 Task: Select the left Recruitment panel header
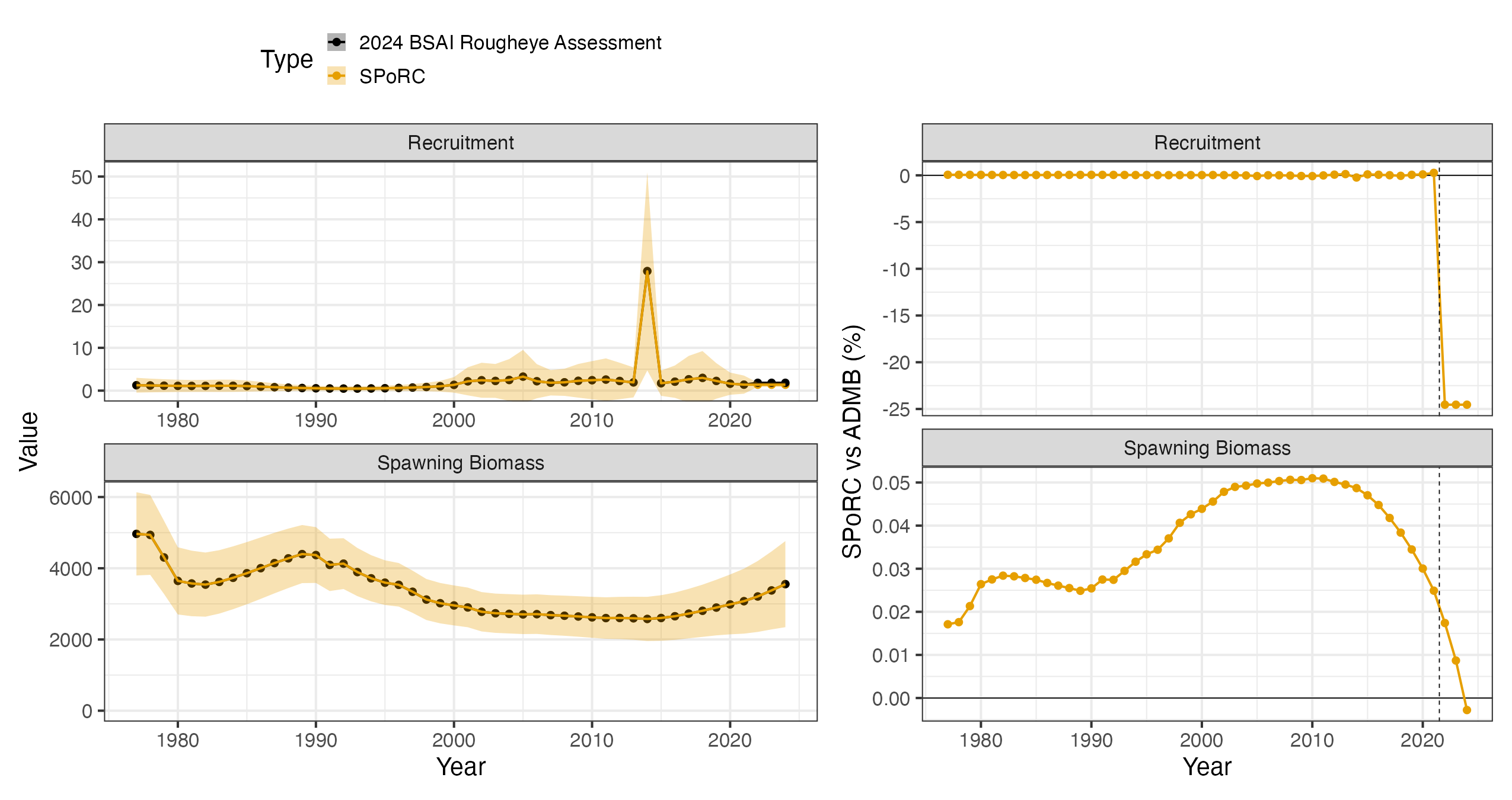[461, 142]
